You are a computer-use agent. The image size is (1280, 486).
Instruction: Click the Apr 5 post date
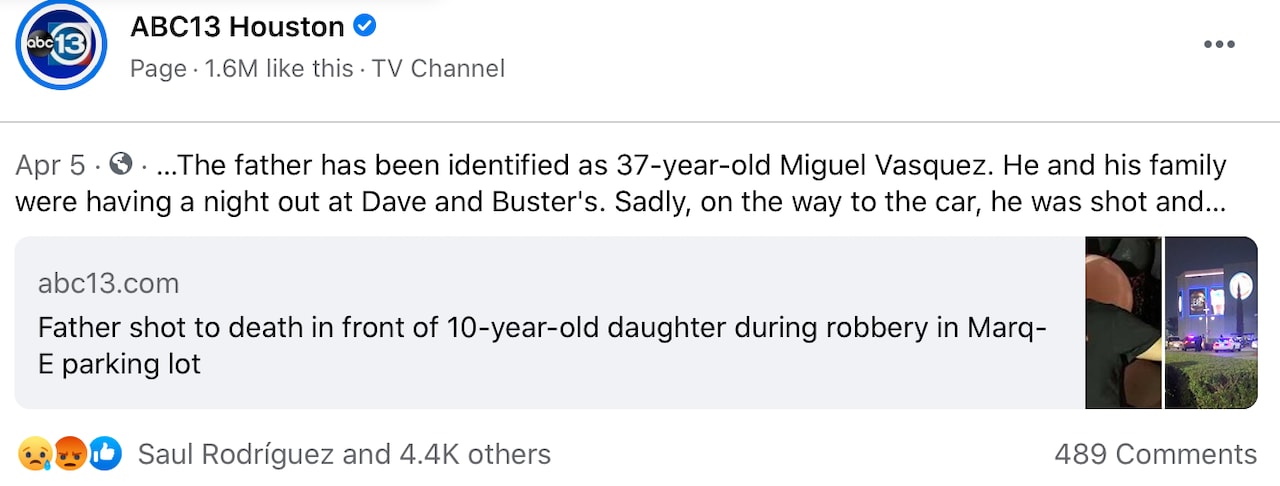(x=50, y=165)
